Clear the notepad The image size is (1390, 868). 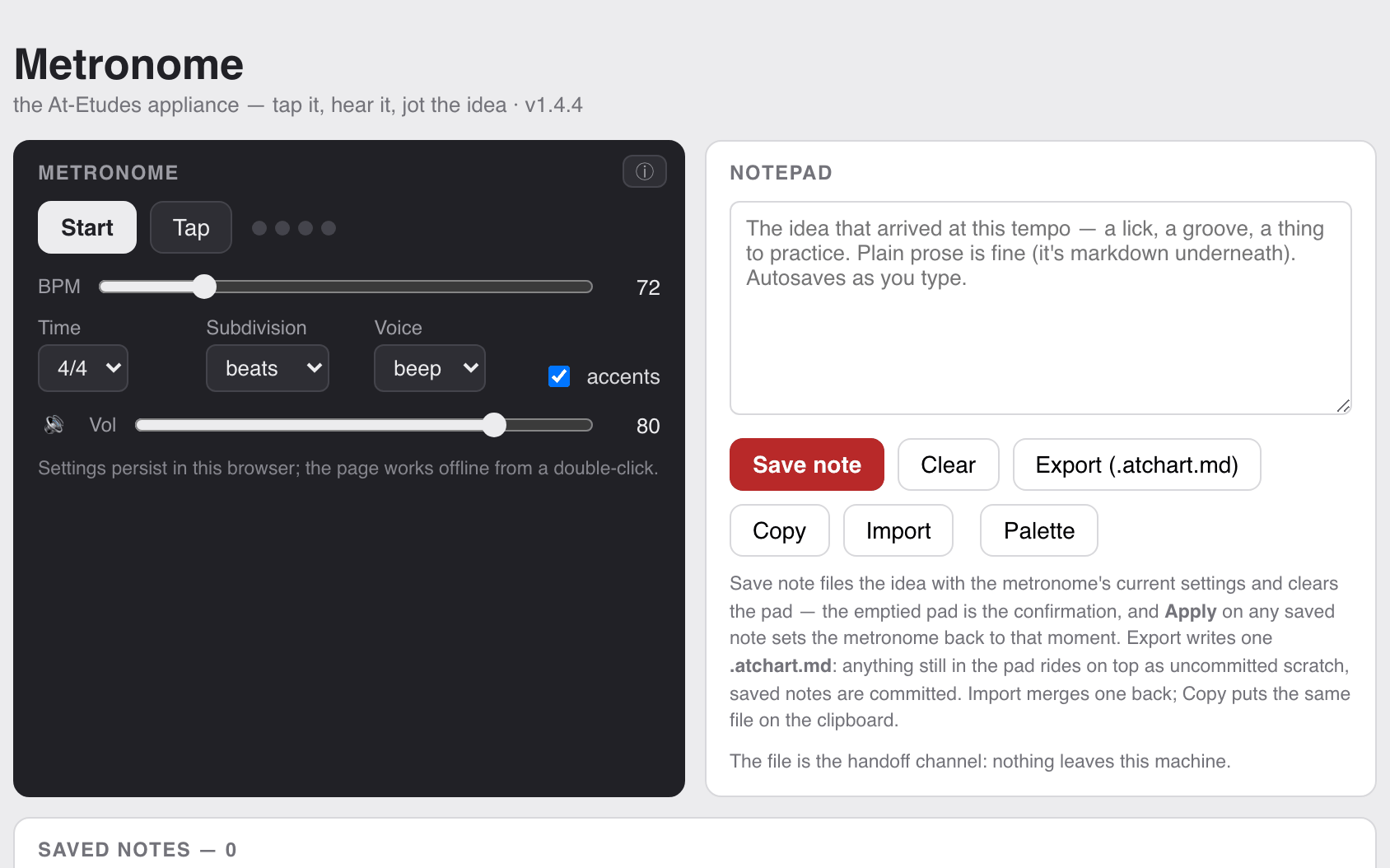(949, 464)
